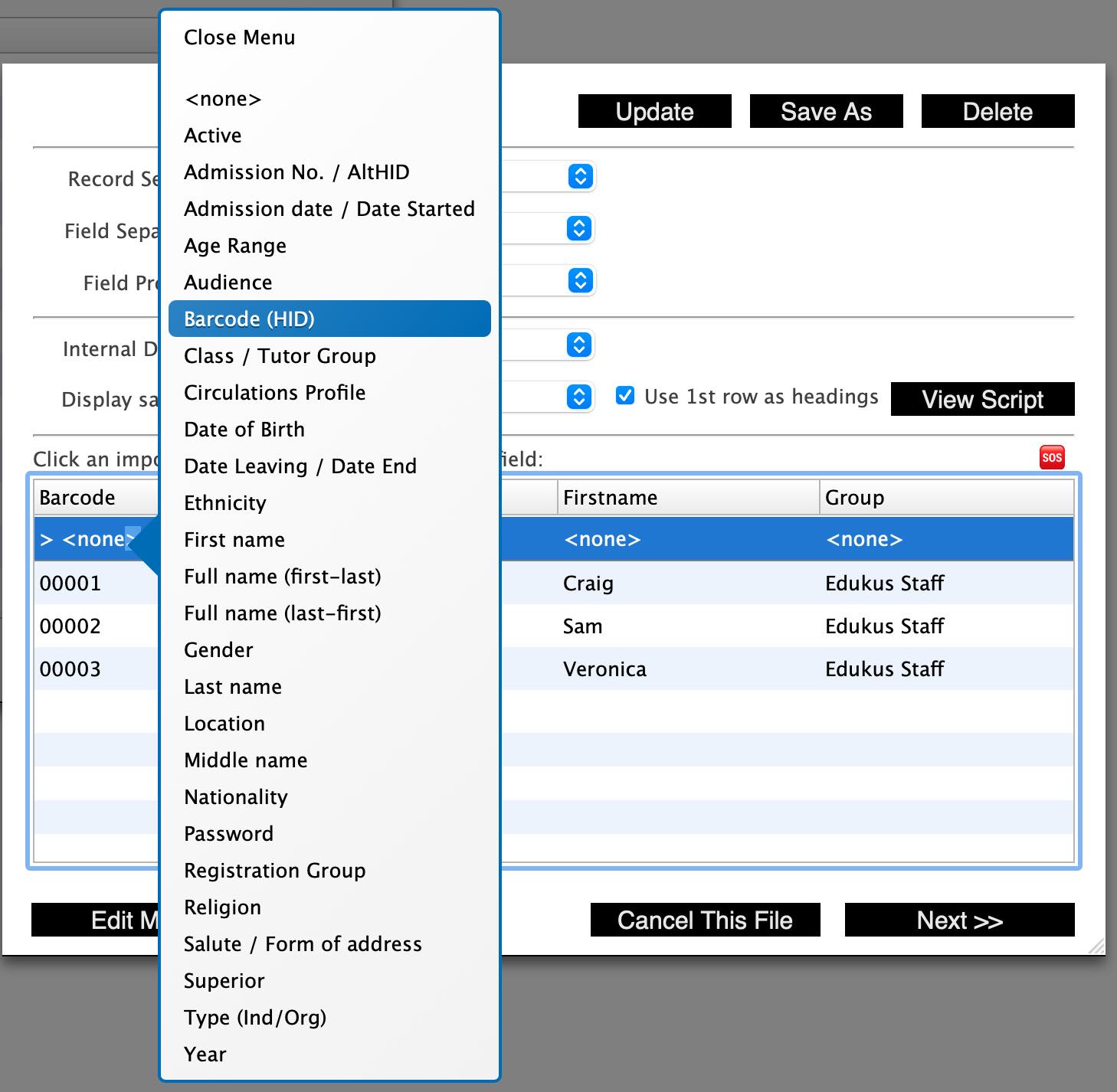Click the Delete button
This screenshot has width=1117, height=1092.
998,111
